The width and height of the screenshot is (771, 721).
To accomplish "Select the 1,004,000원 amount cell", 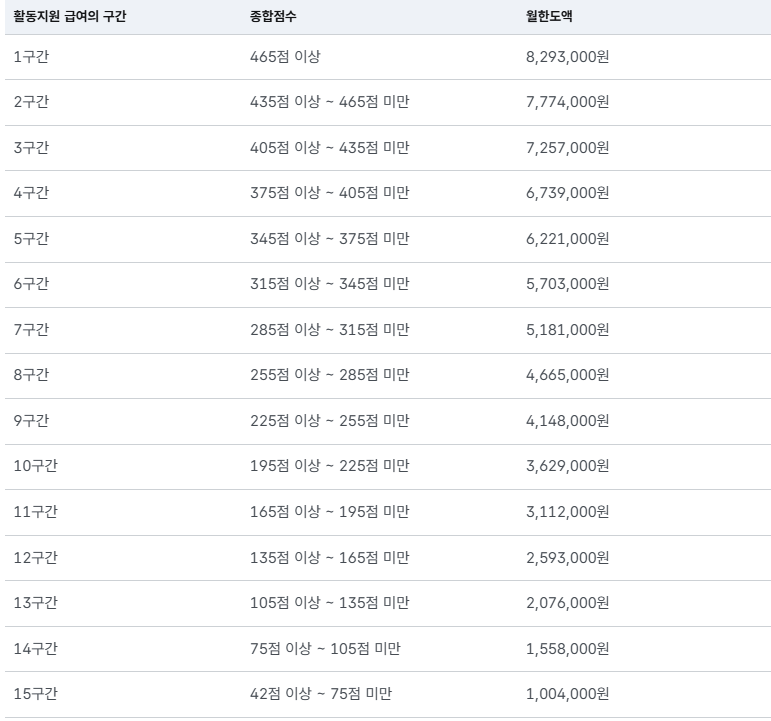I will (567, 694).
